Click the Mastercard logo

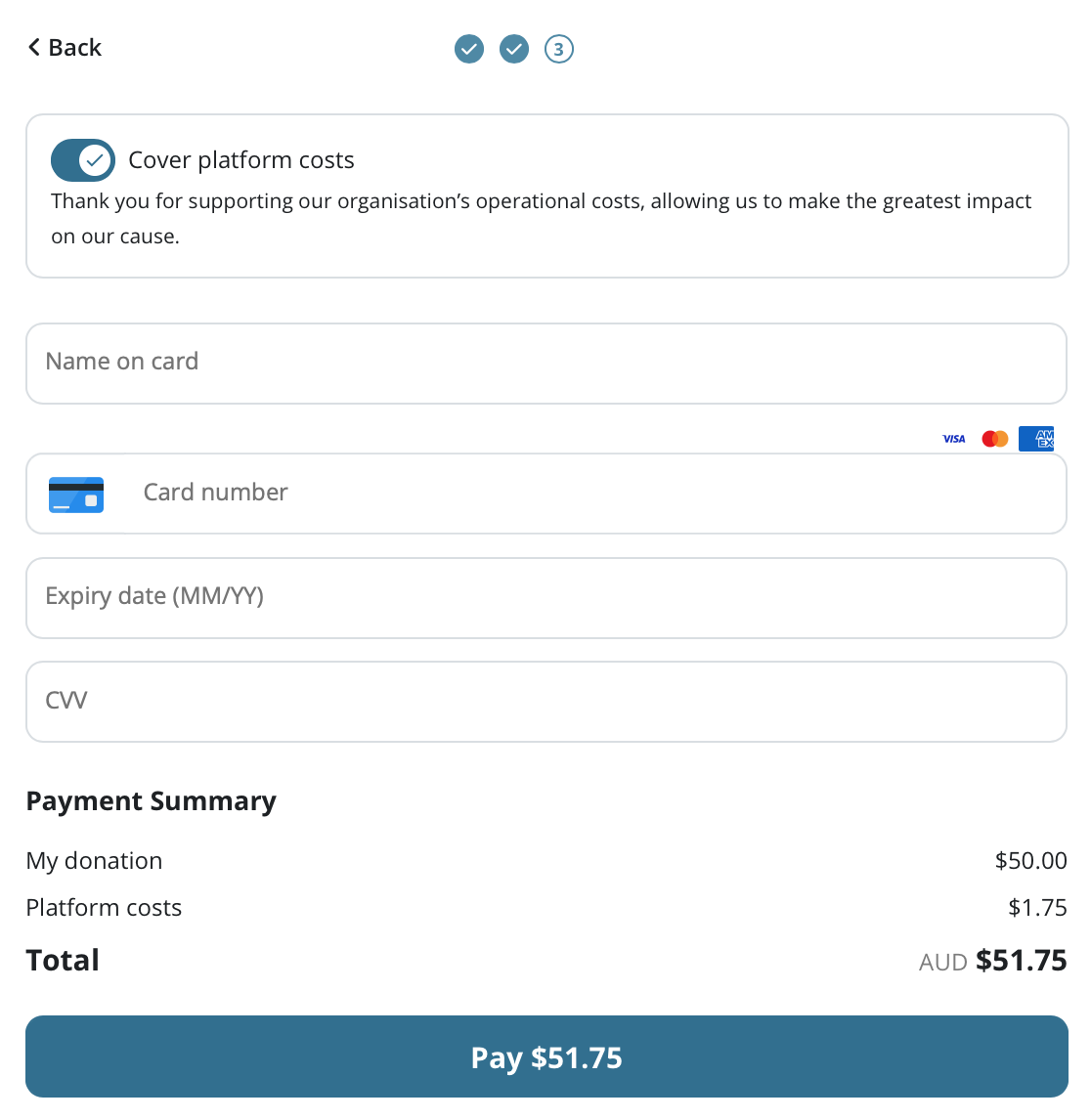click(995, 439)
